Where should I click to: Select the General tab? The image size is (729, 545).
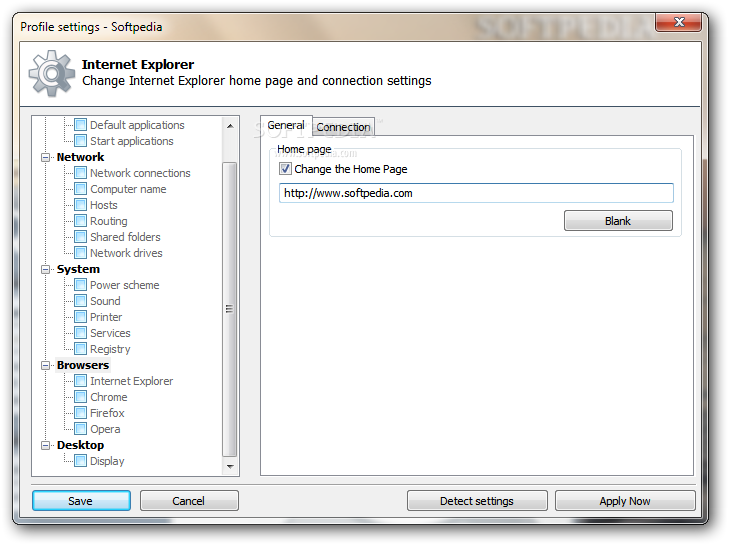click(x=286, y=125)
